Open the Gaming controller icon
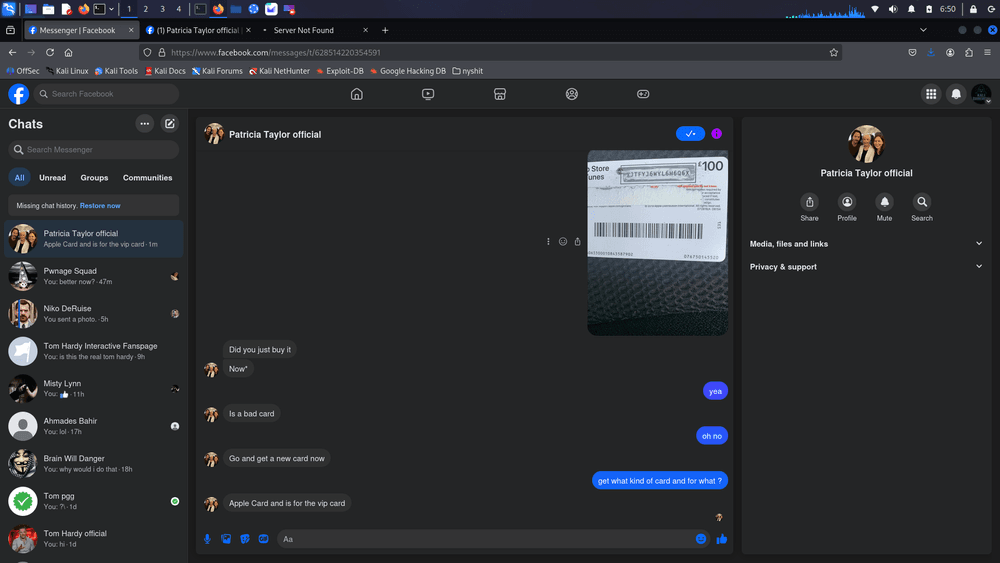 [643, 94]
